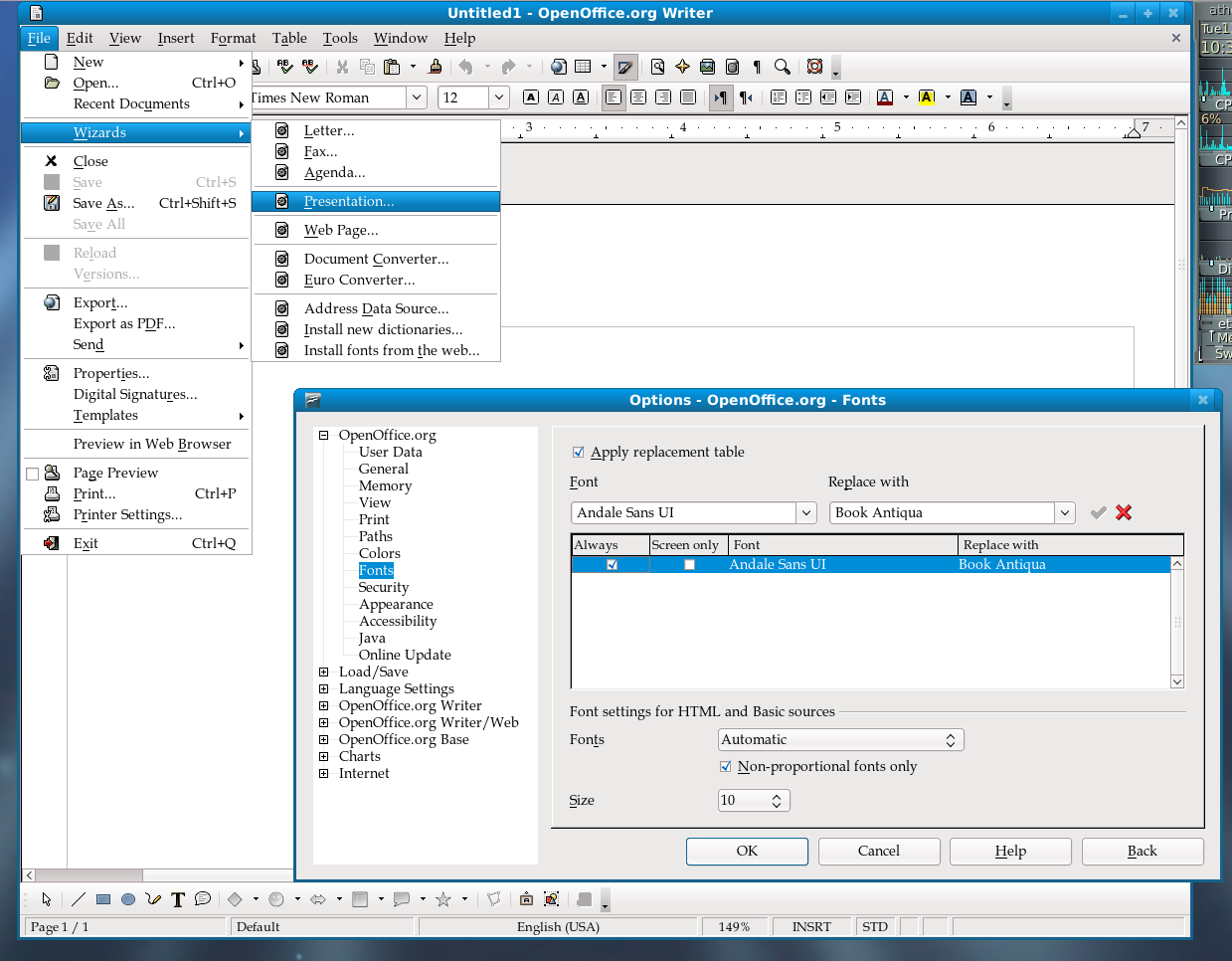The image size is (1232, 961).
Task: Toggle Non-proportional fonts only checkbox
Action: click(725, 767)
